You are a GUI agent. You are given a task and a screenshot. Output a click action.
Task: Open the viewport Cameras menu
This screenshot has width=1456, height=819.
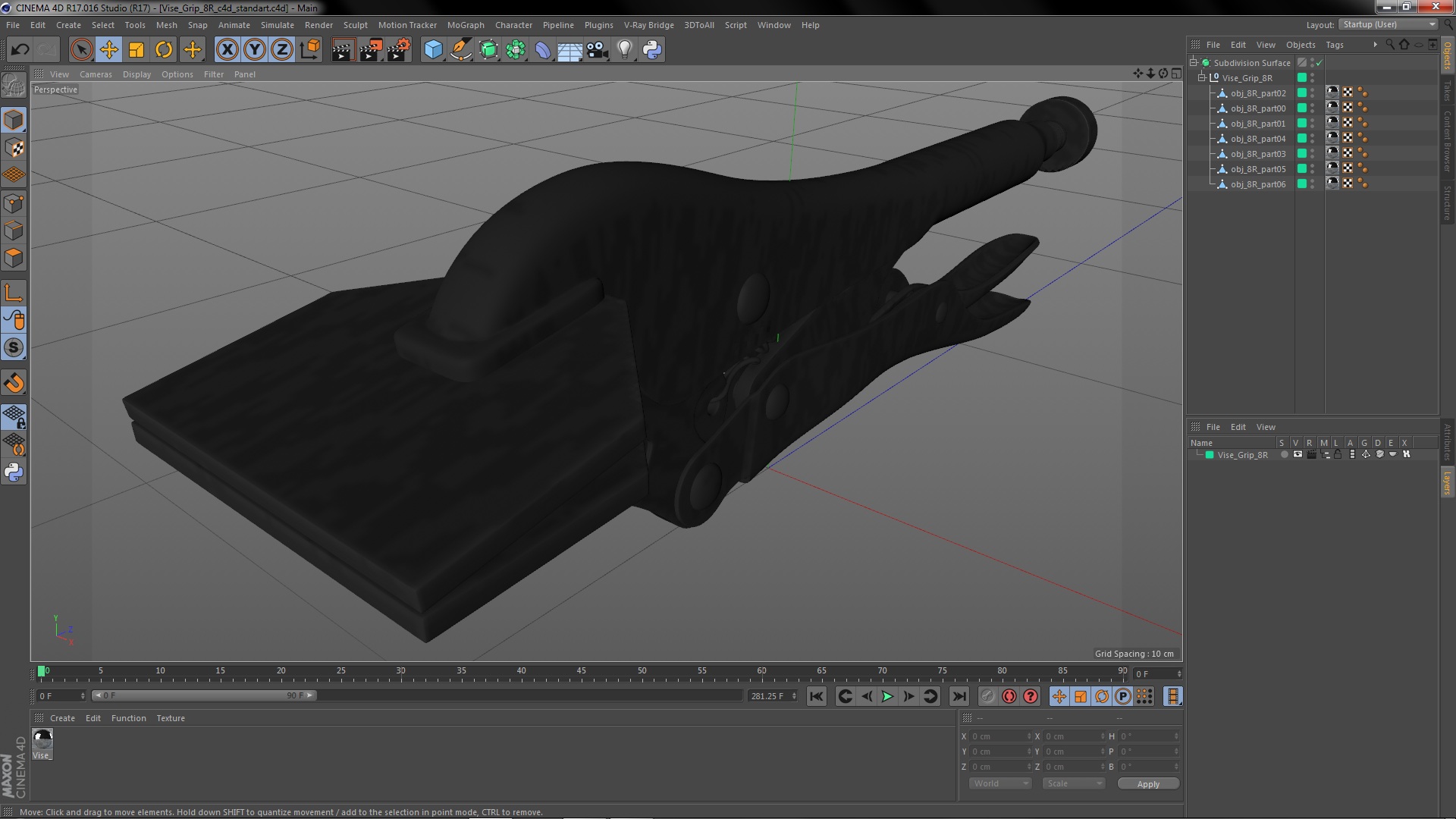[96, 74]
